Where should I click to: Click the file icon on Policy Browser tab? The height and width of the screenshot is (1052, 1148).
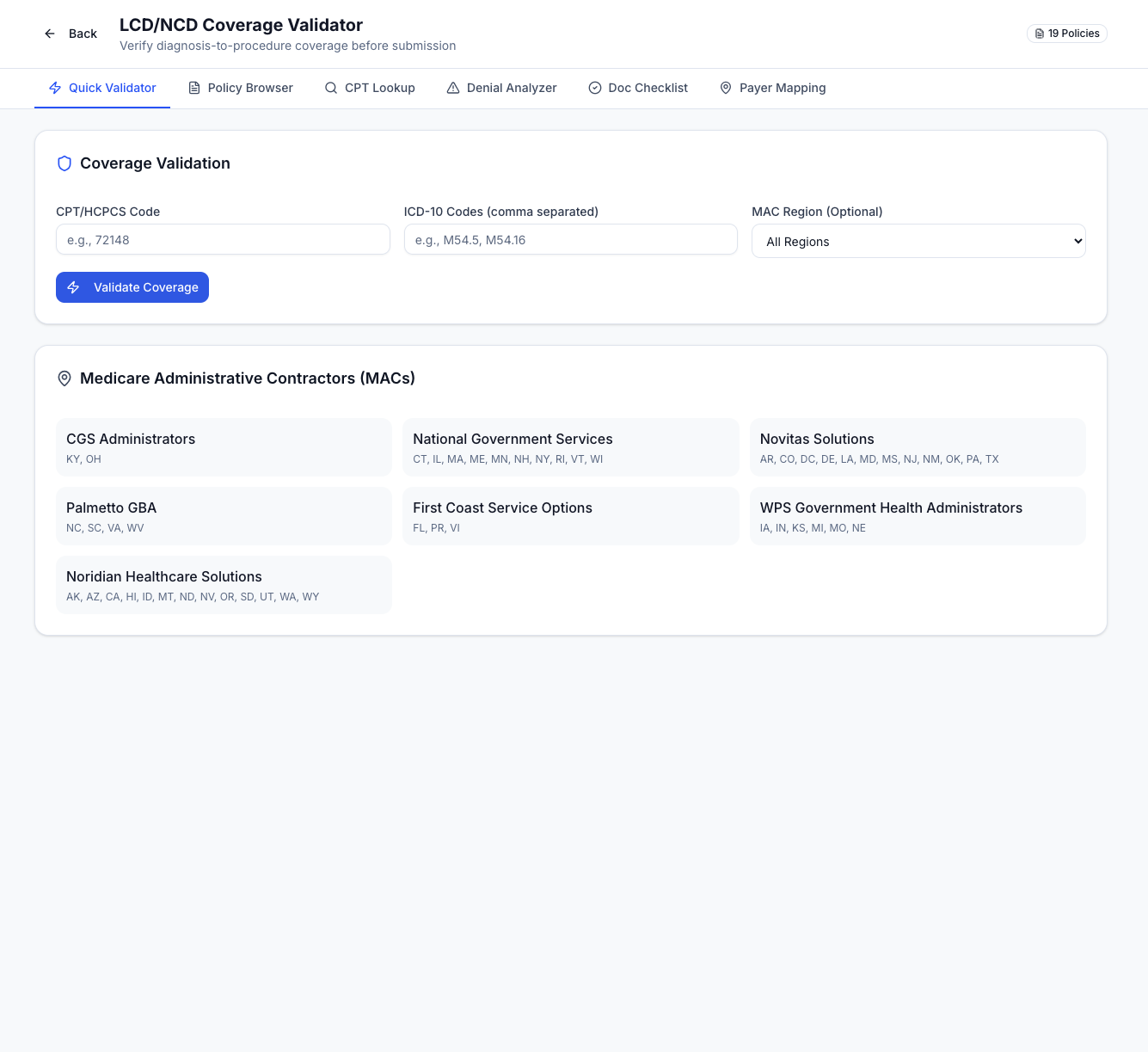pyautogui.click(x=194, y=88)
